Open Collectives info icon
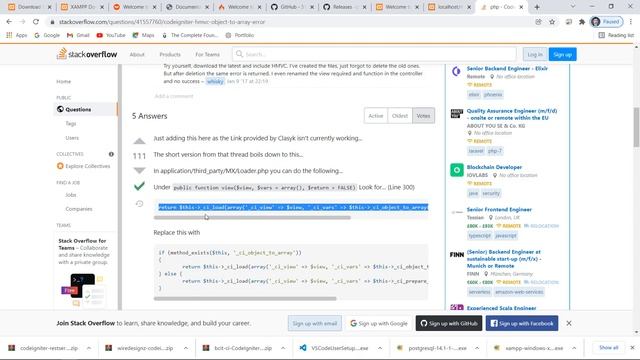Screen dimensions: 640x360 [x=111, y=154]
